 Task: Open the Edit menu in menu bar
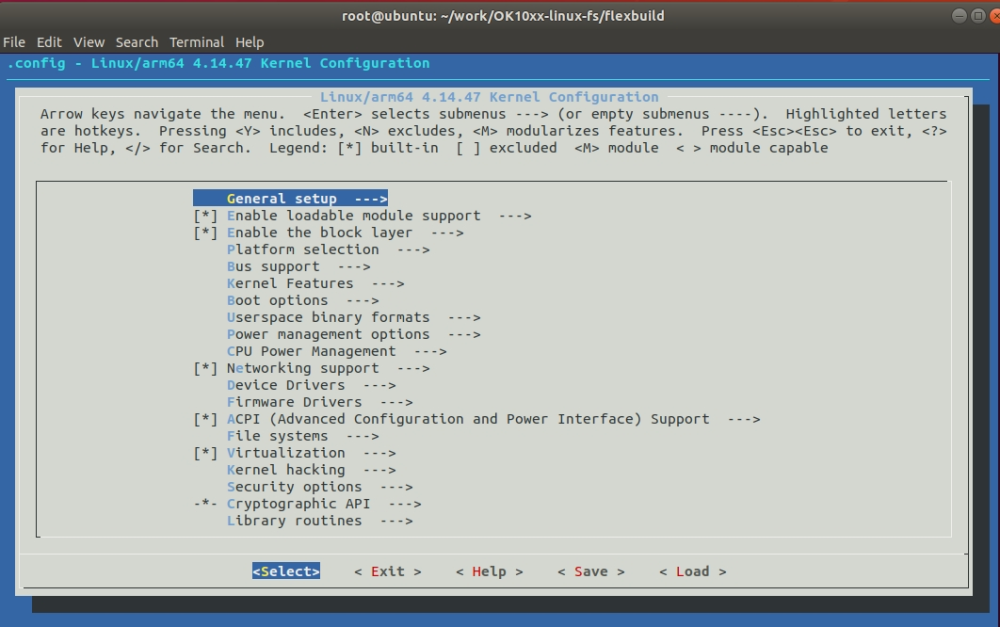click(49, 42)
